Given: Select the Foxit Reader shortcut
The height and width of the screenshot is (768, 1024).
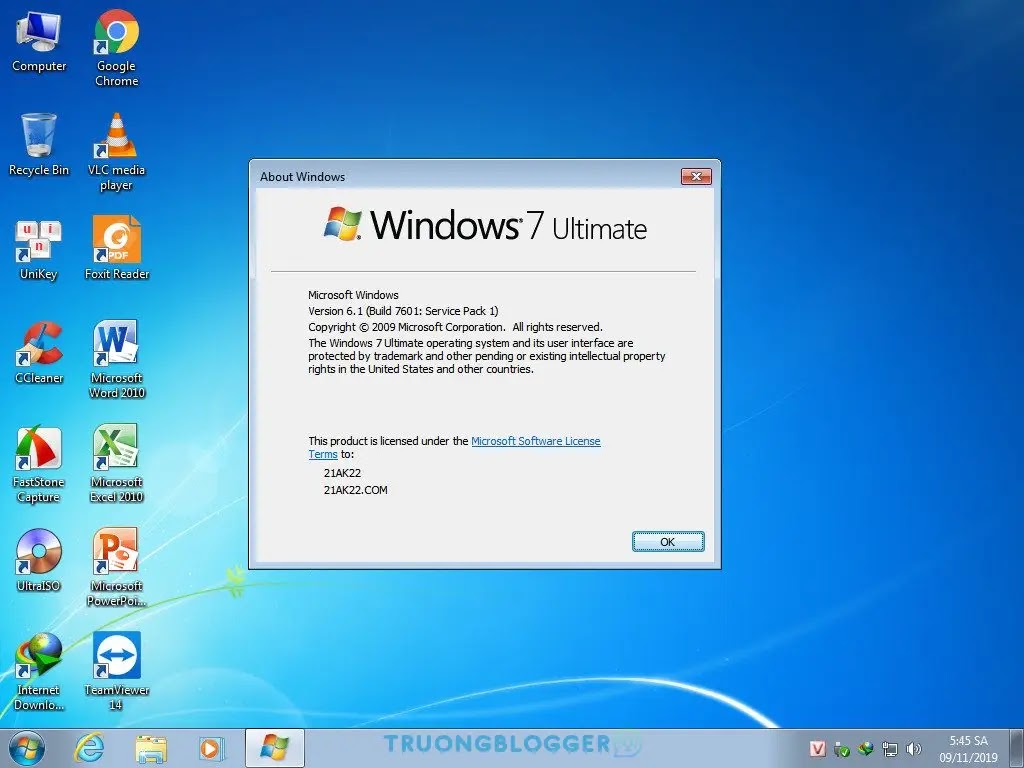Looking at the screenshot, I should [117, 248].
